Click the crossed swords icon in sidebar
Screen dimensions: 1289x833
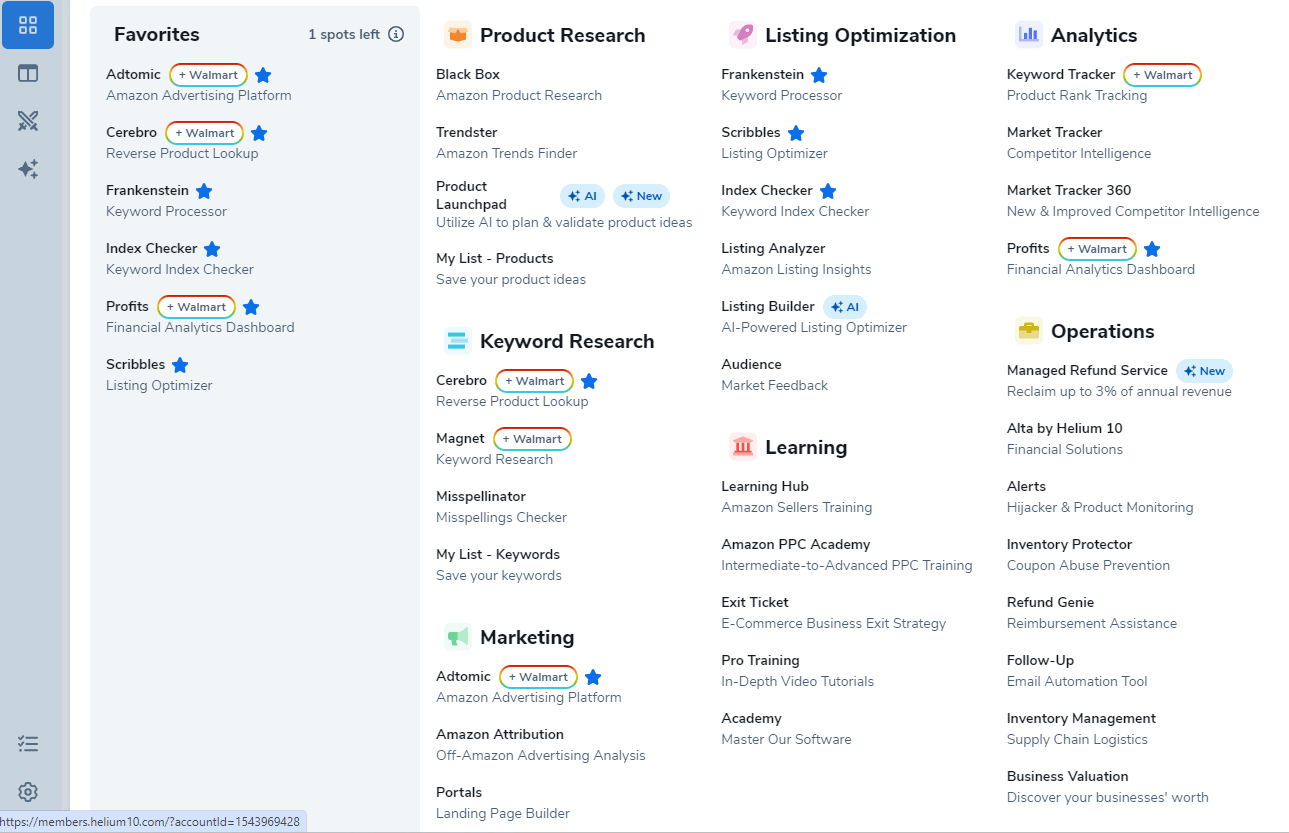28,122
